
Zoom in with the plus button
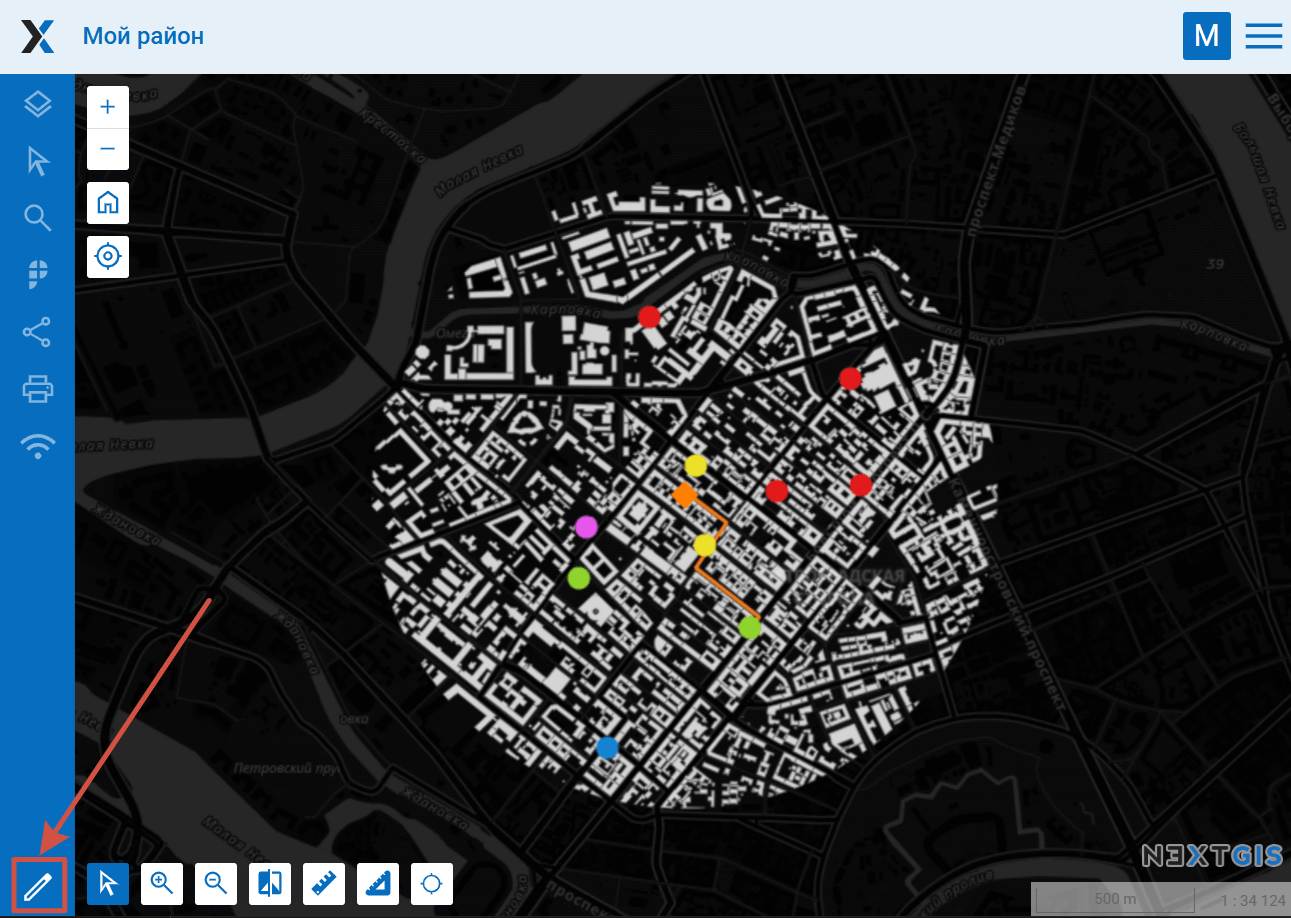point(108,107)
